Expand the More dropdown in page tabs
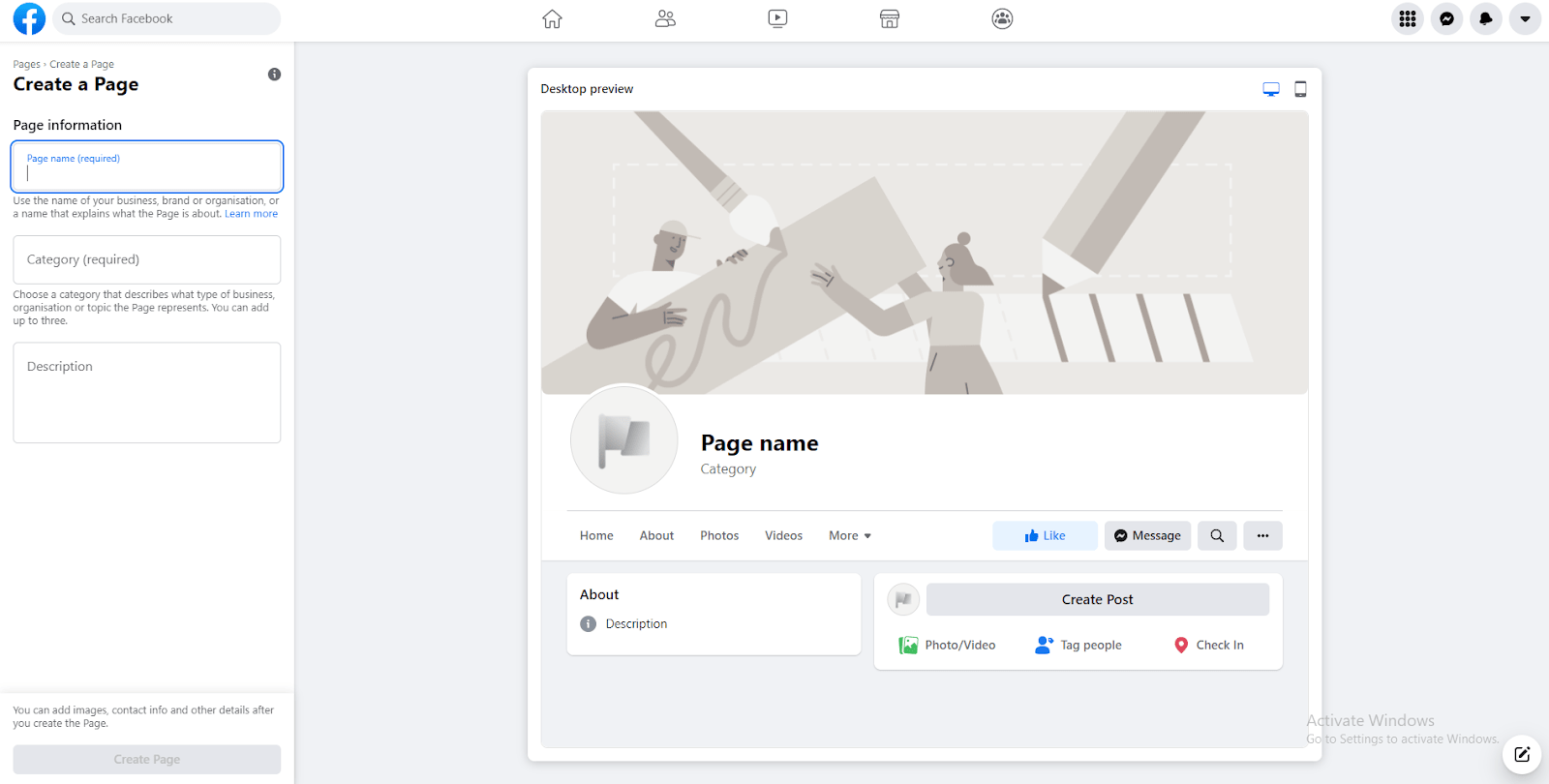The image size is (1549, 784). point(849,535)
